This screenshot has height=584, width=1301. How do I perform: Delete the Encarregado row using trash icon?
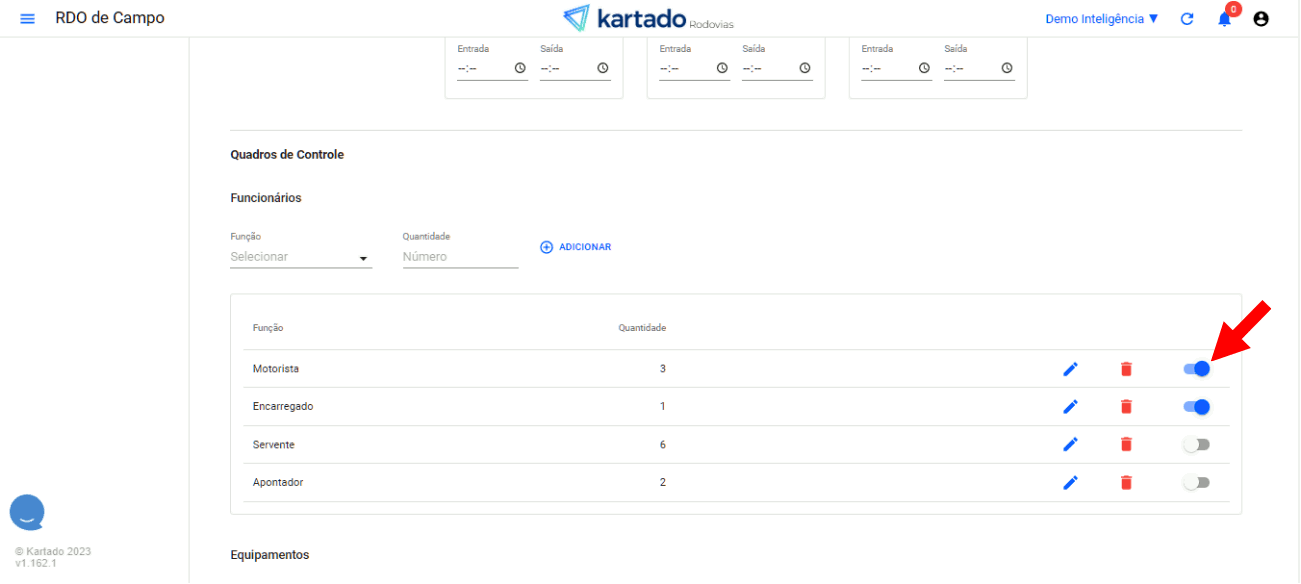click(x=1126, y=407)
